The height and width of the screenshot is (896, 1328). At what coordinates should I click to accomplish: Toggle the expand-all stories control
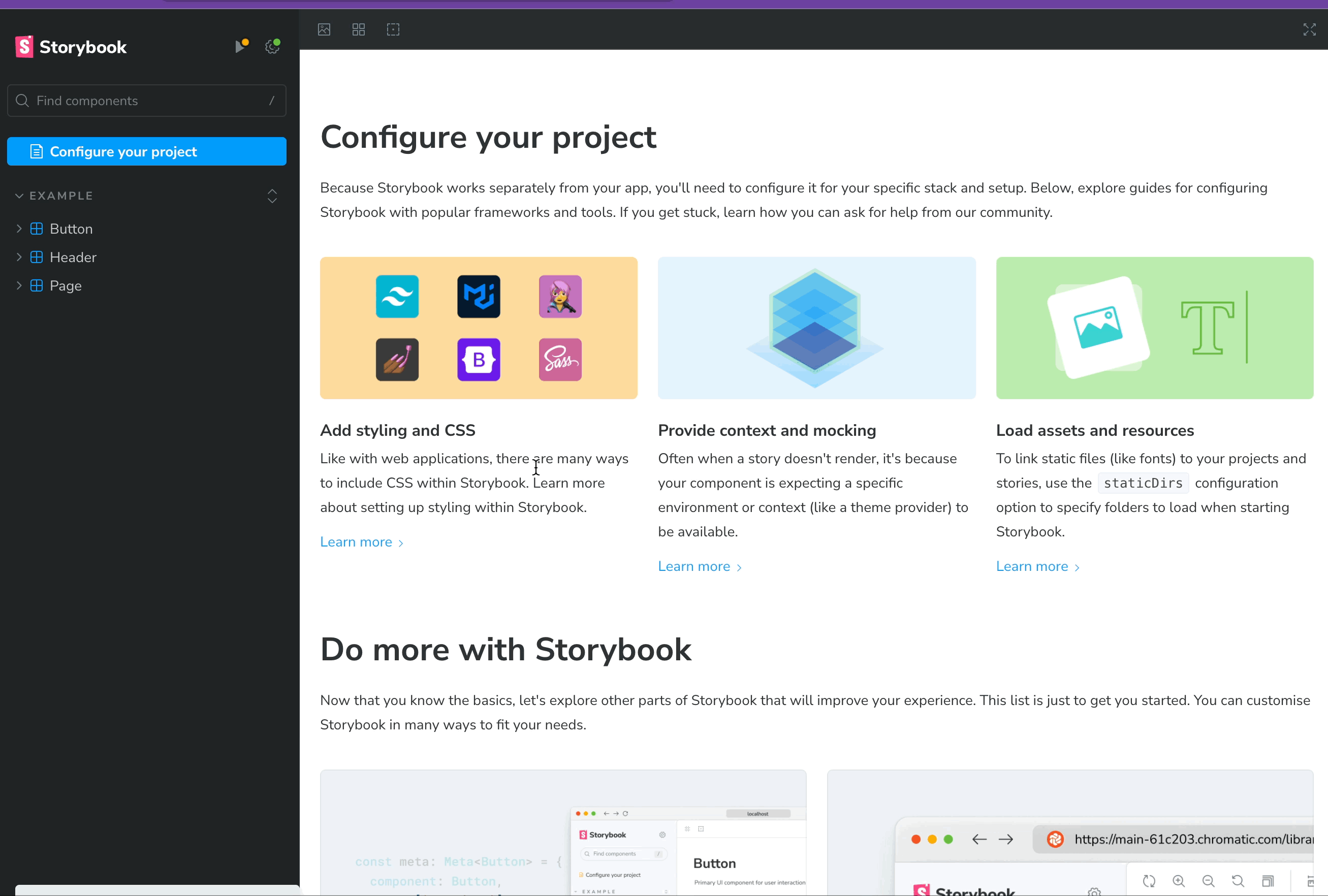pos(272,196)
